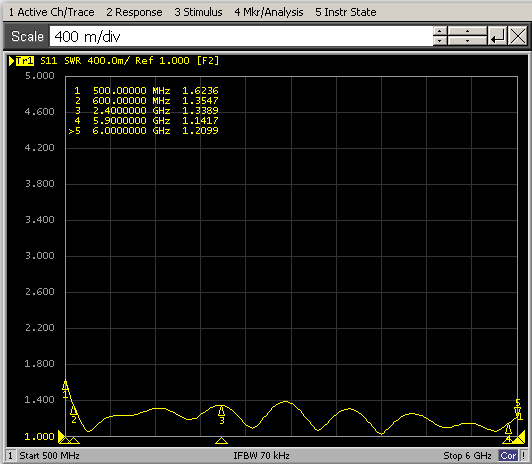Click channel number 1 box in status bar

(11, 456)
